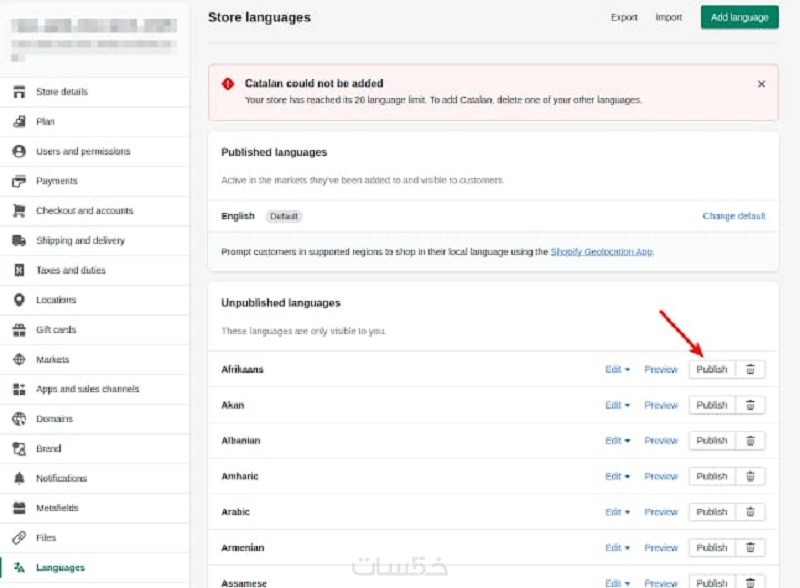The image size is (800, 588).
Task: Click Change default language link
Action: (x=734, y=216)
